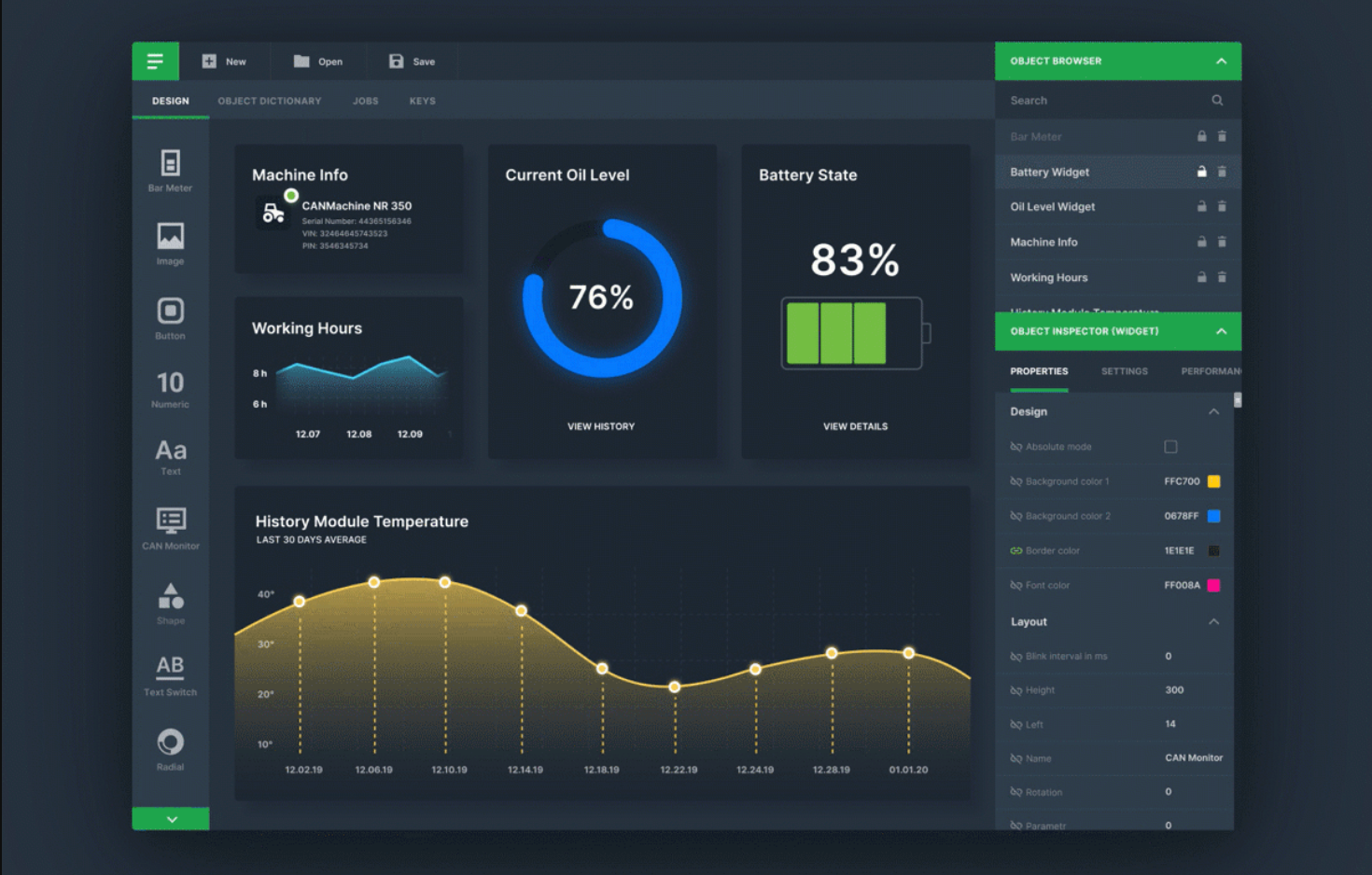
Task: Delete the Working Hours object
Action: pos(1222,277)
